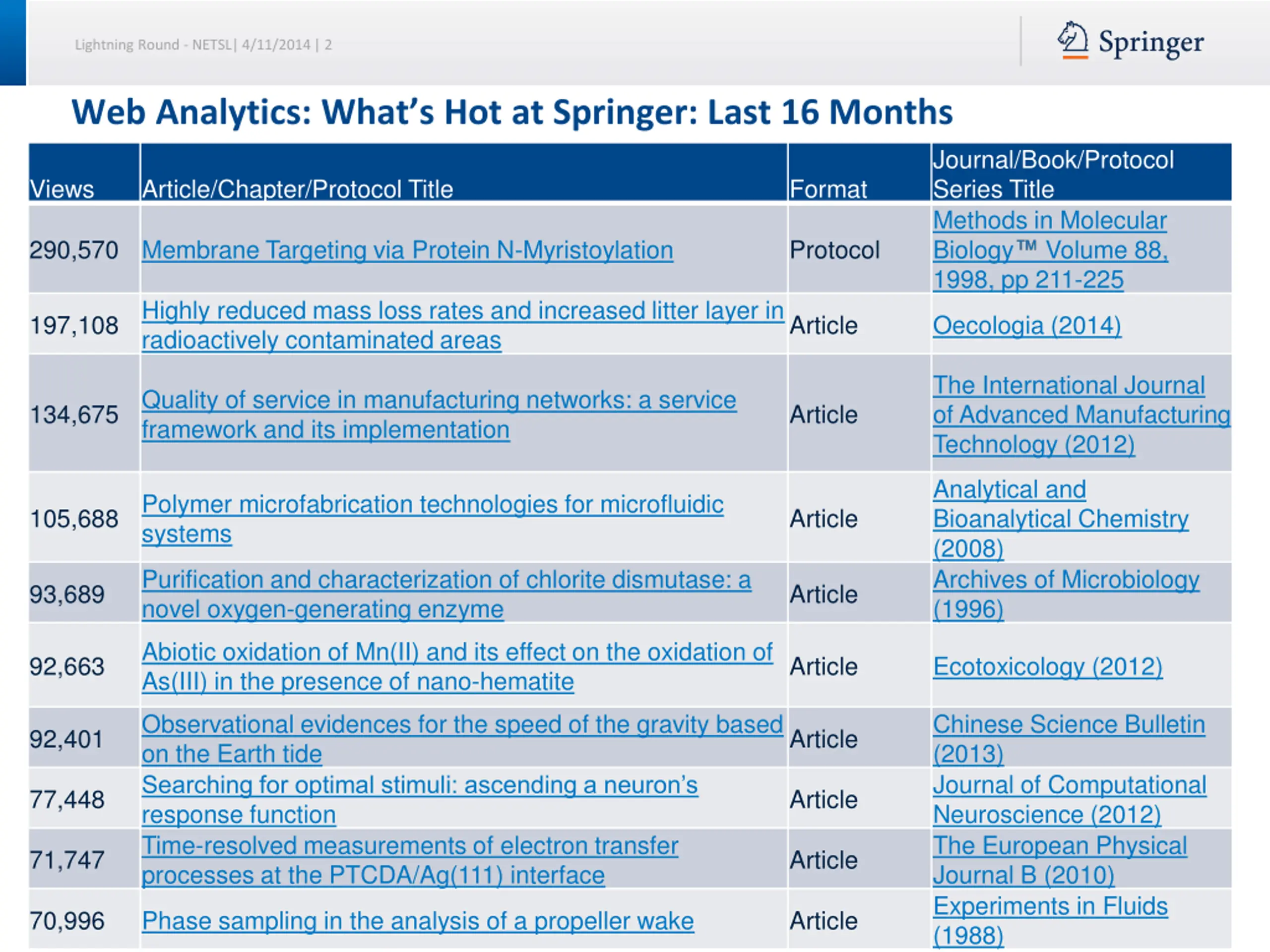Open Polymer microfabrication technologies article link
The width and height of the screenshot is (1270, 952).
(432, 505)
